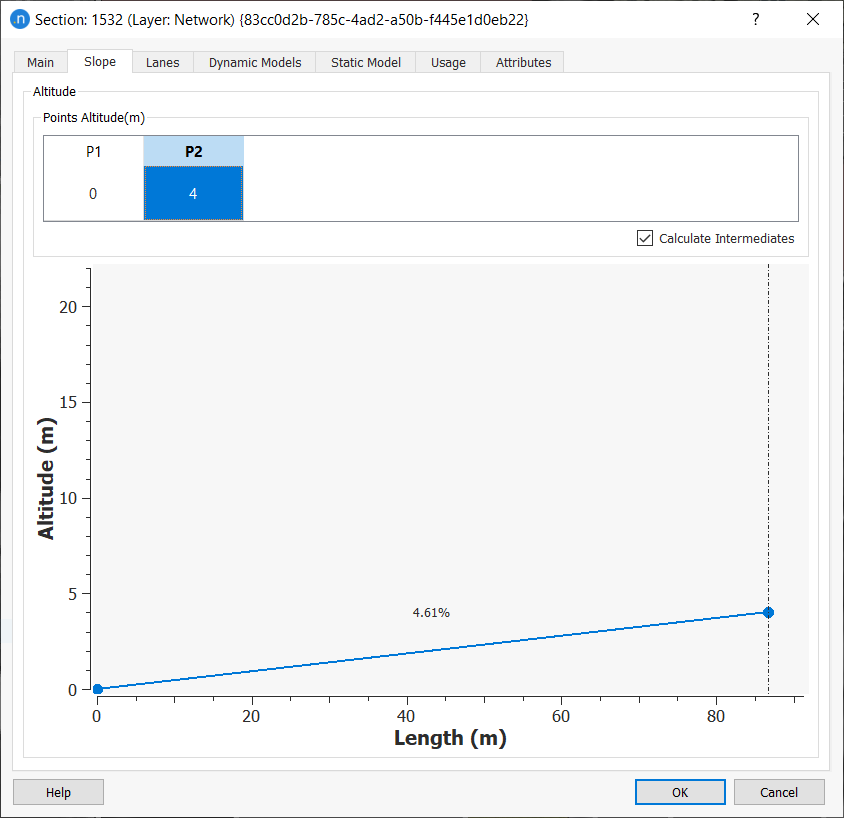Image resolution: width=844 pixels, height=818 pixels.
Task: Toggle the Calculate Intermediates checkbox
Action: pos(645,238)
